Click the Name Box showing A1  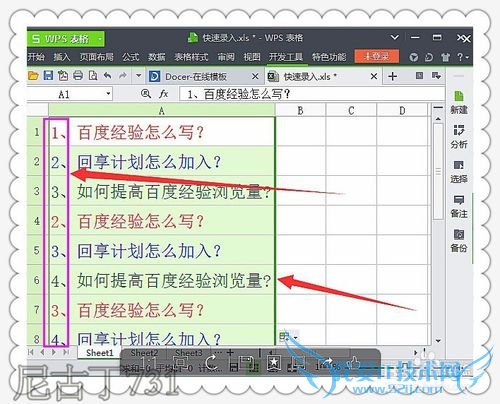click(x=65, y=94)
